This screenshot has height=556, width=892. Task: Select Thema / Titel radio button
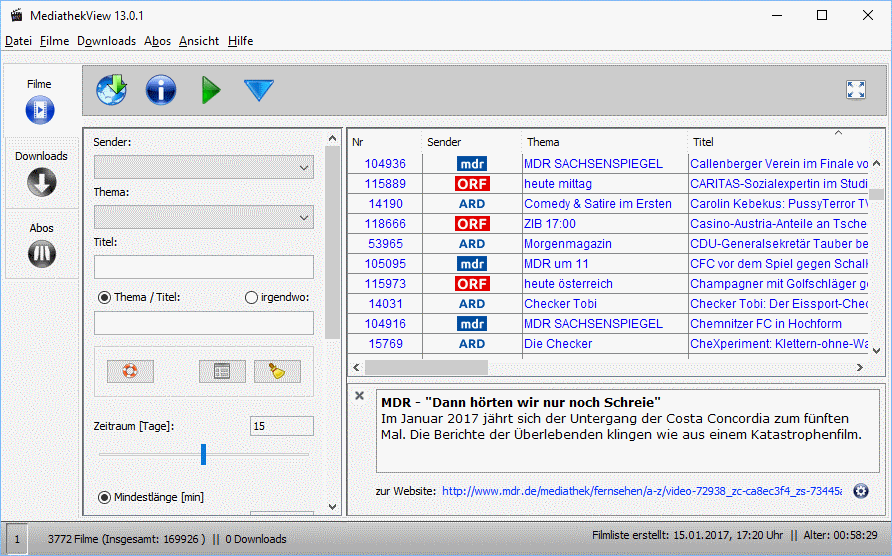pyautogui.click(x=104, y=297)
